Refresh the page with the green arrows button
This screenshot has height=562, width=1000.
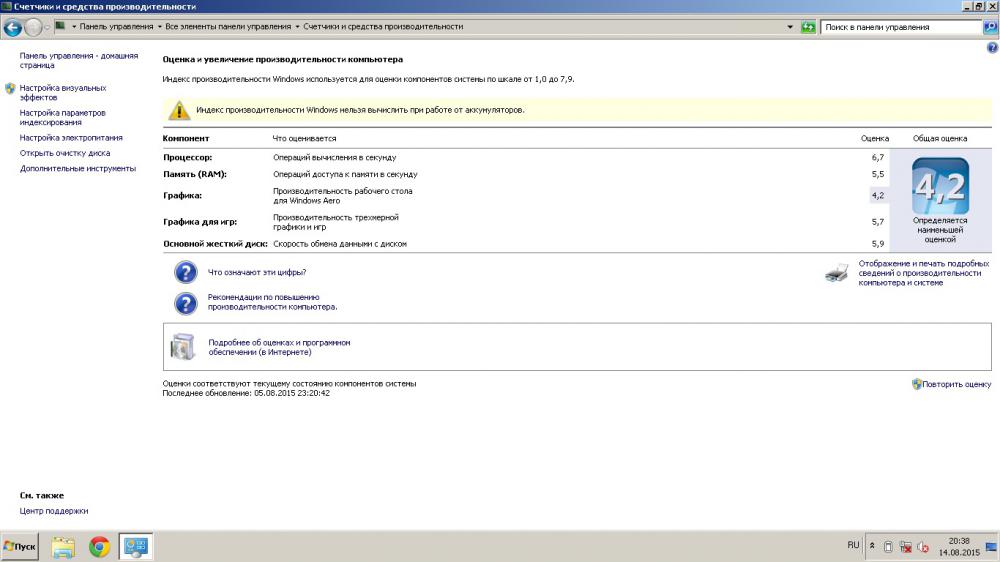point(808,27)
